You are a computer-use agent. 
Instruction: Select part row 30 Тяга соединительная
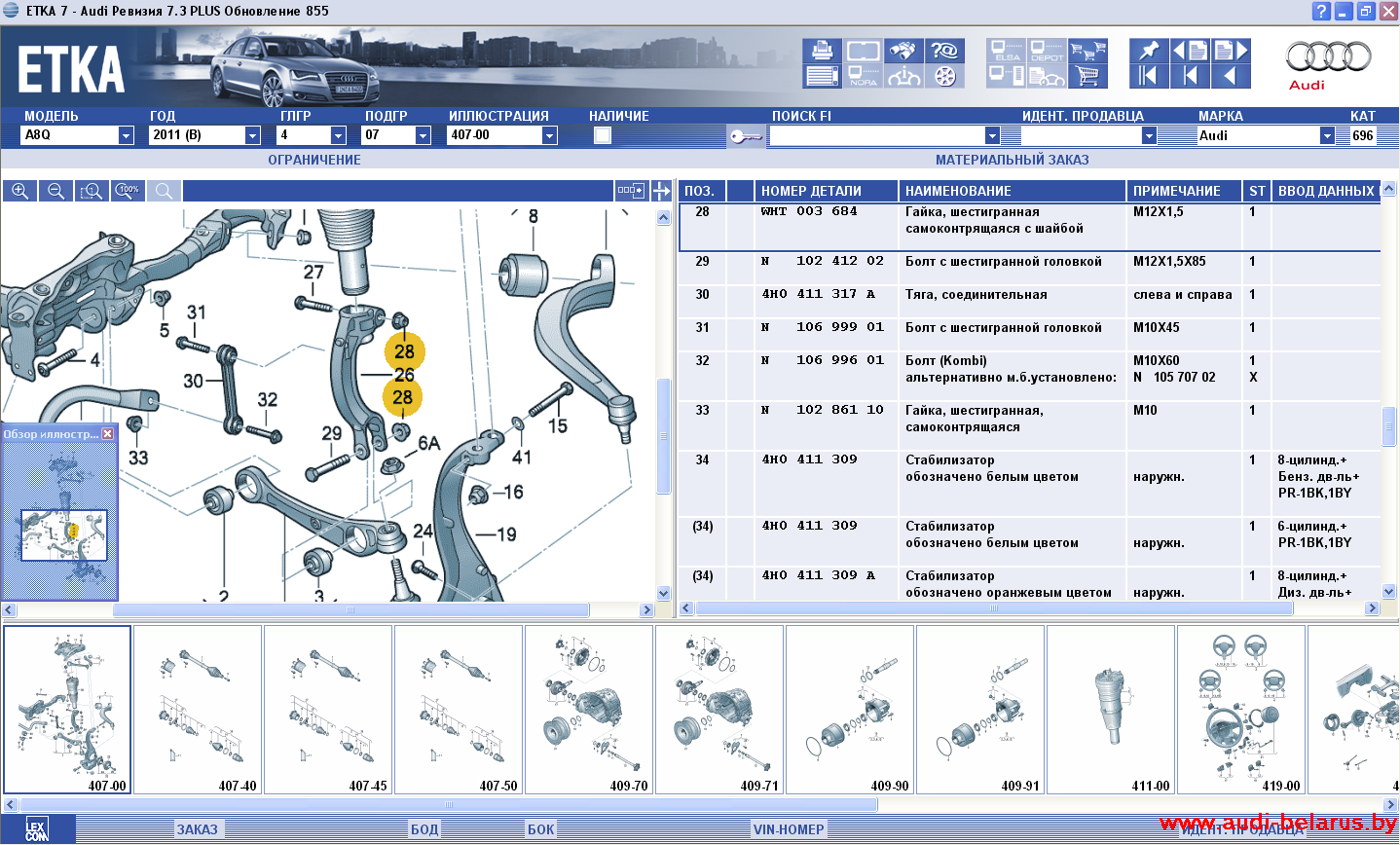point(976,295)
